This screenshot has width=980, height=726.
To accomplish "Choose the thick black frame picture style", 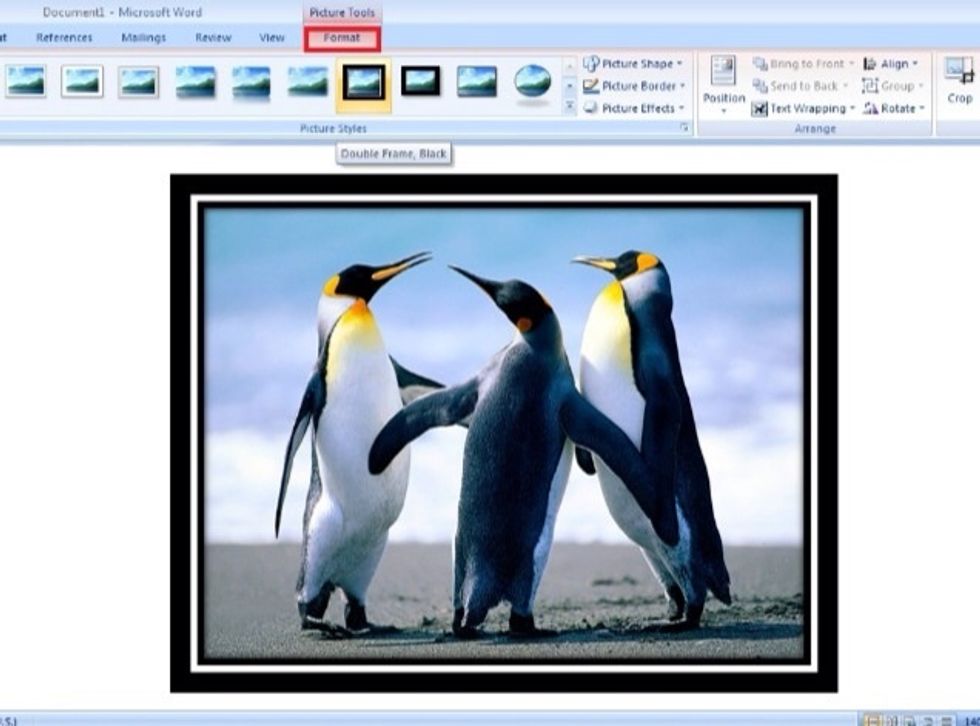I will coord(420,82).
